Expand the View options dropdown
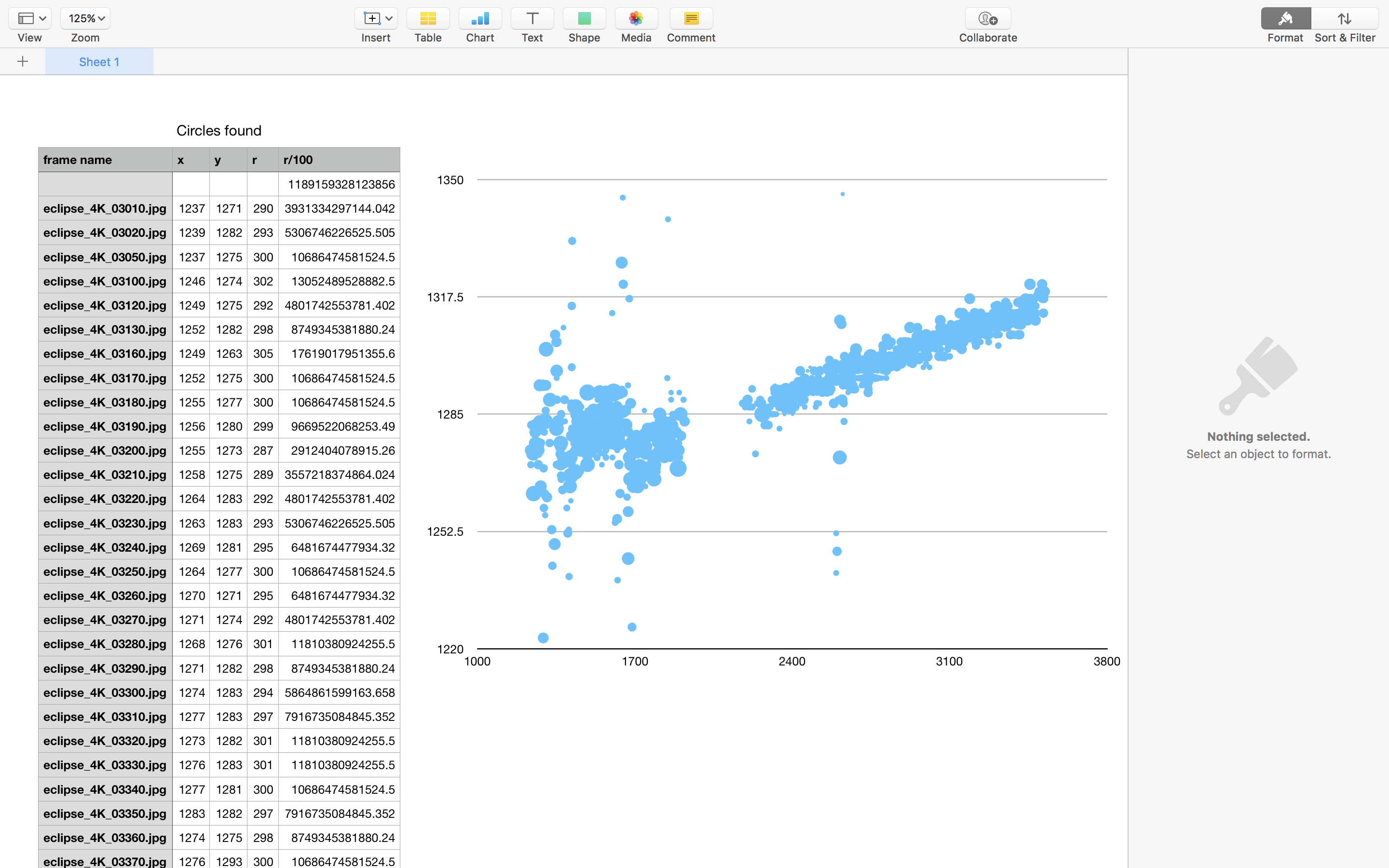This screenshot has width=1389, height=868. (31, 18)
